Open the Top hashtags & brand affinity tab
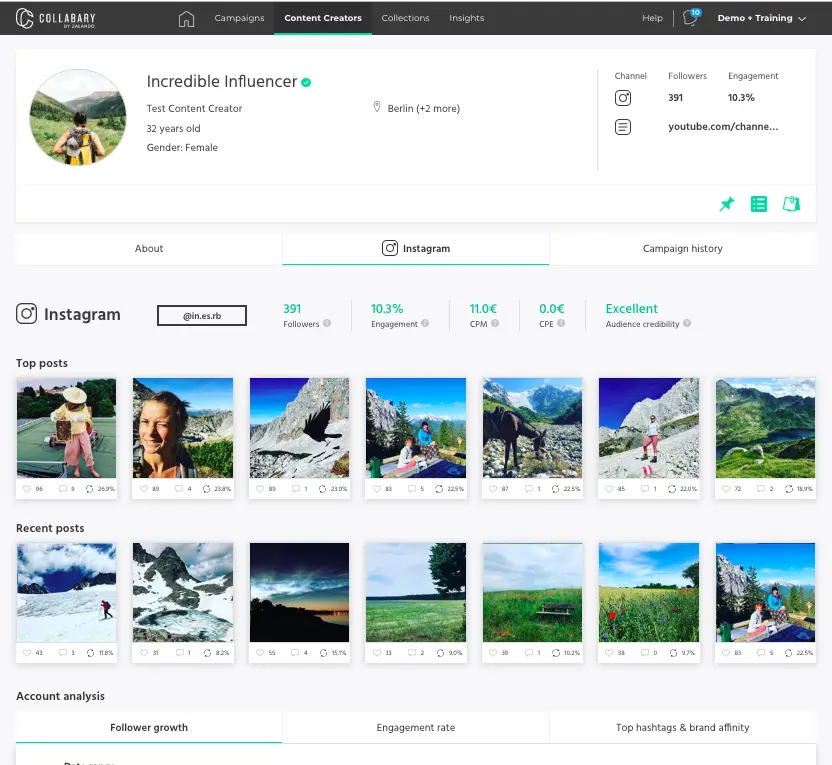This screenshot has height=765, width=832. 682,727
